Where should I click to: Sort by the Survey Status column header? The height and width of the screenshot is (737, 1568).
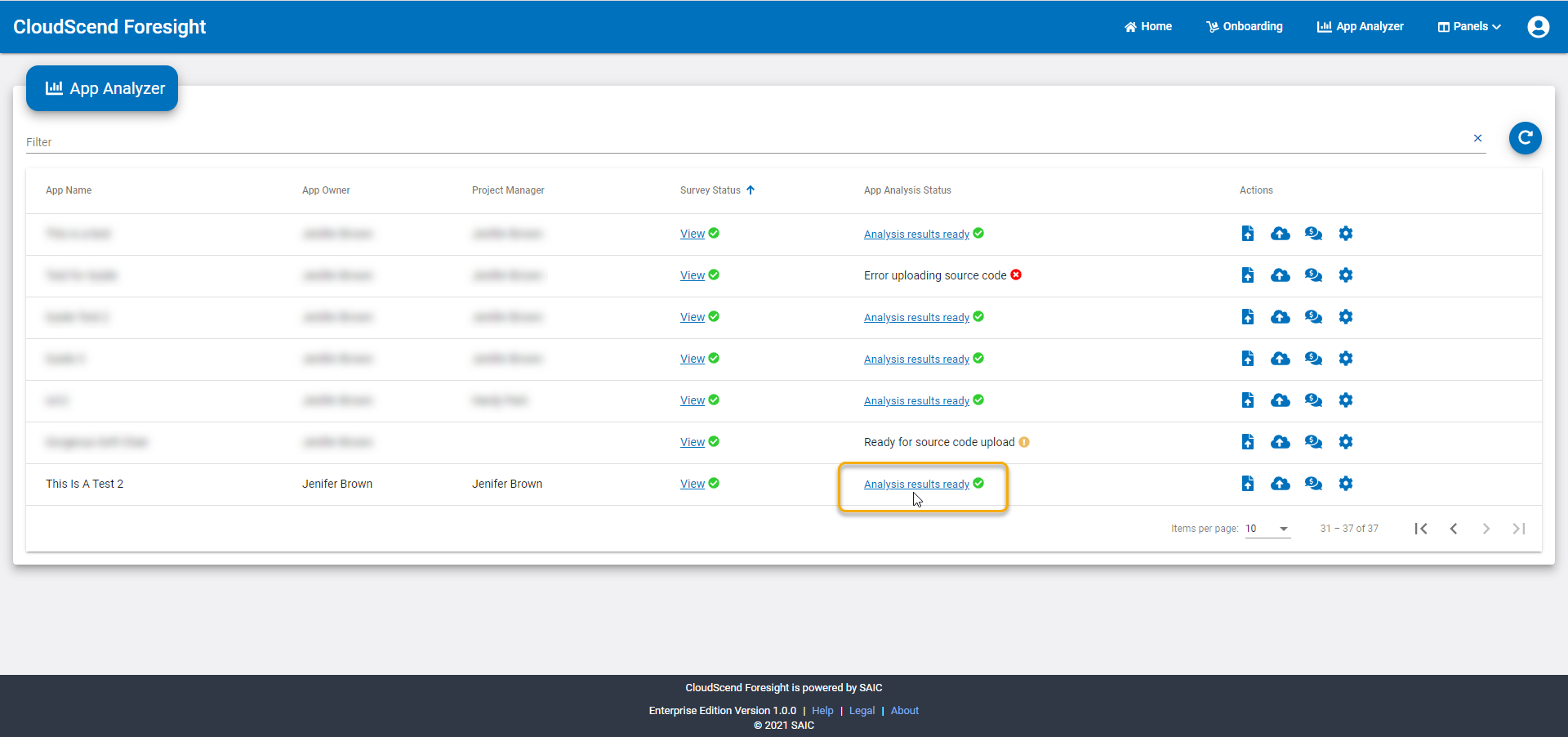(x=710, y=190)
